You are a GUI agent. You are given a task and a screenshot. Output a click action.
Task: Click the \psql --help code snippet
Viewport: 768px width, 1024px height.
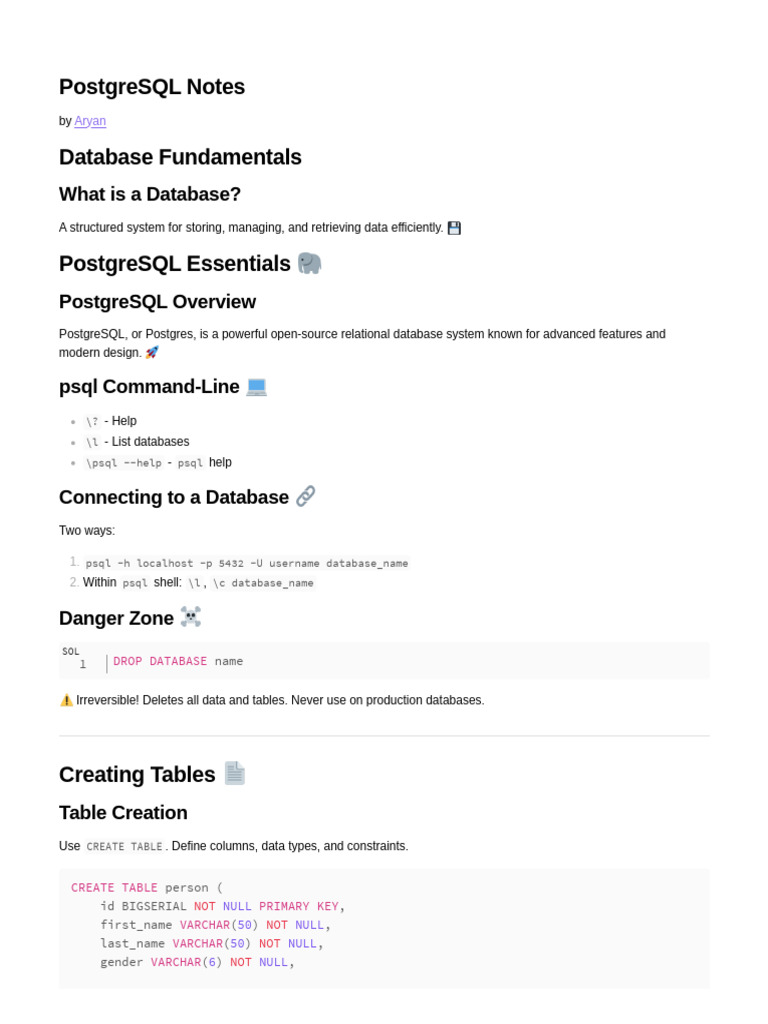(124, 463)
